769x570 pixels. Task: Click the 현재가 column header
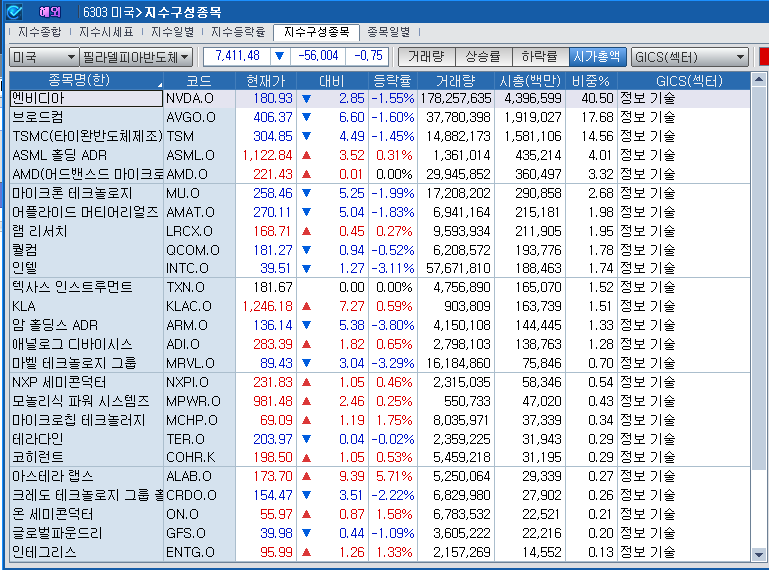[265, 80]
